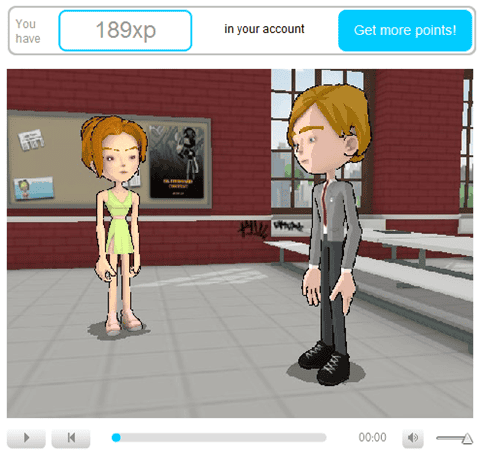Screen dimensions: 480x454
Task: Click the 'in your account' text
Action: click(264, 29)
